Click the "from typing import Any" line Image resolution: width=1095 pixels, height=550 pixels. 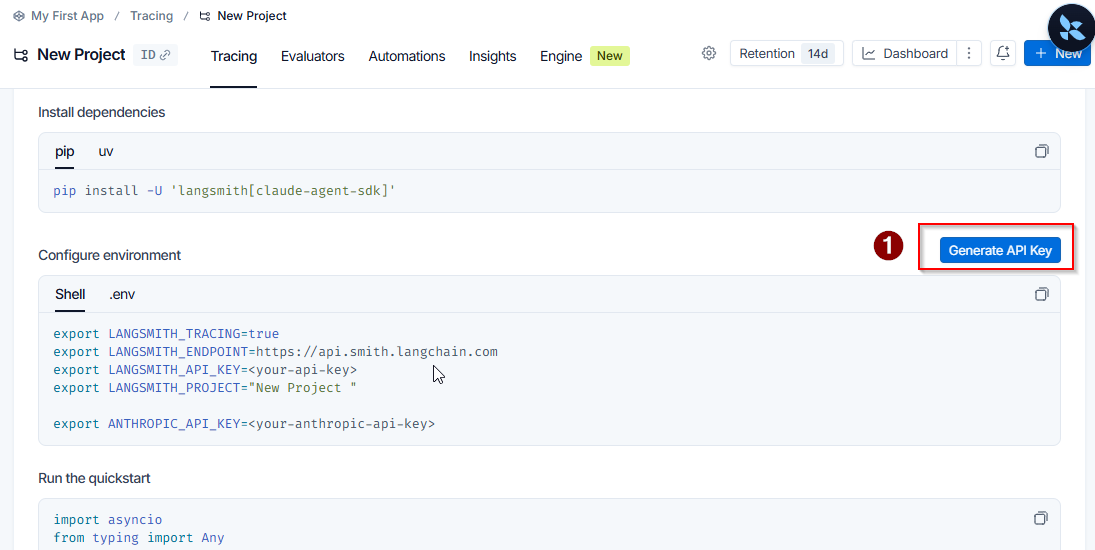139,537
